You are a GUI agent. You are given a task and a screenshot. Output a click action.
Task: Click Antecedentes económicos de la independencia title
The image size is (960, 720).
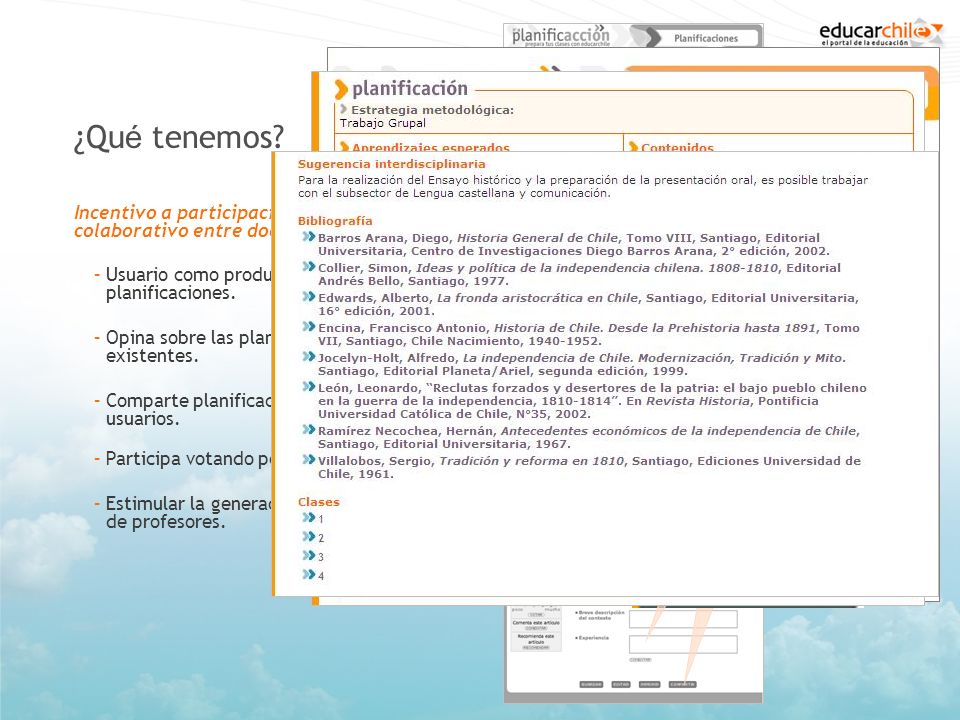pos(679,431)
